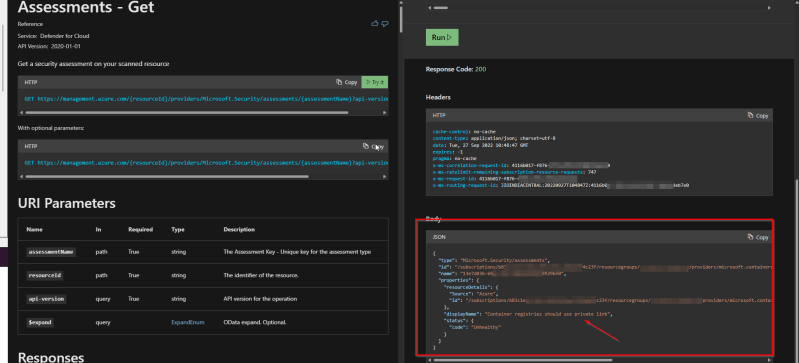Click left arrow of optional parameters code scrollbar
The image size is (799, 363).
pyautogui.click(x=21, y=176)
